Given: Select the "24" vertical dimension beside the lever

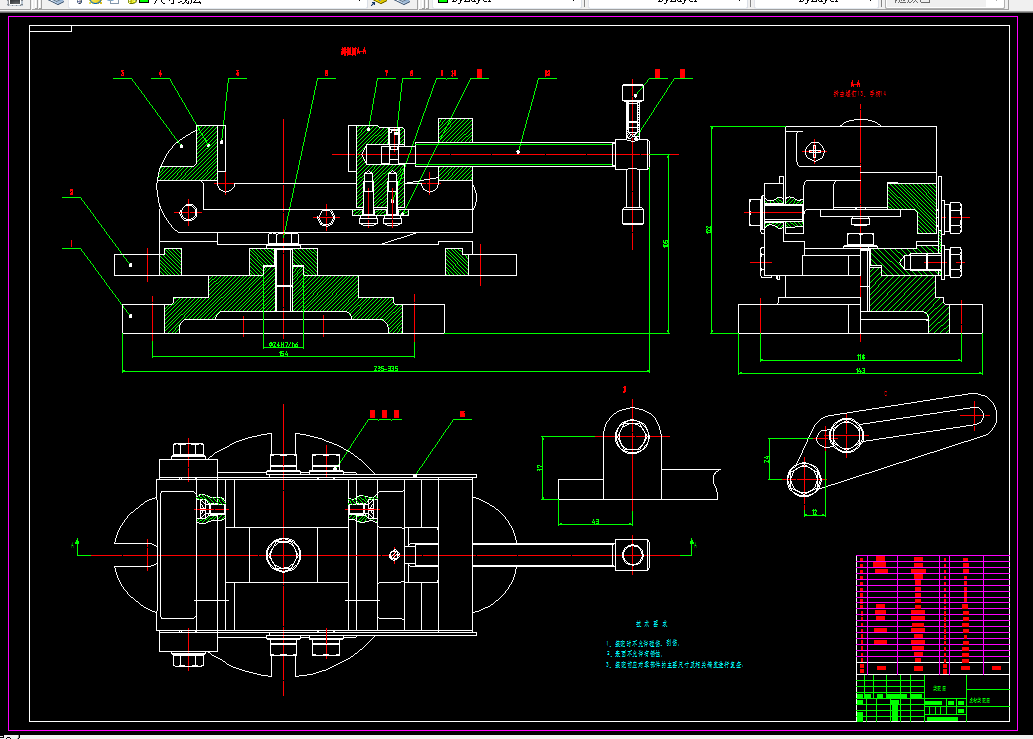Looking at the screenshot, I should tap(767, 459).
